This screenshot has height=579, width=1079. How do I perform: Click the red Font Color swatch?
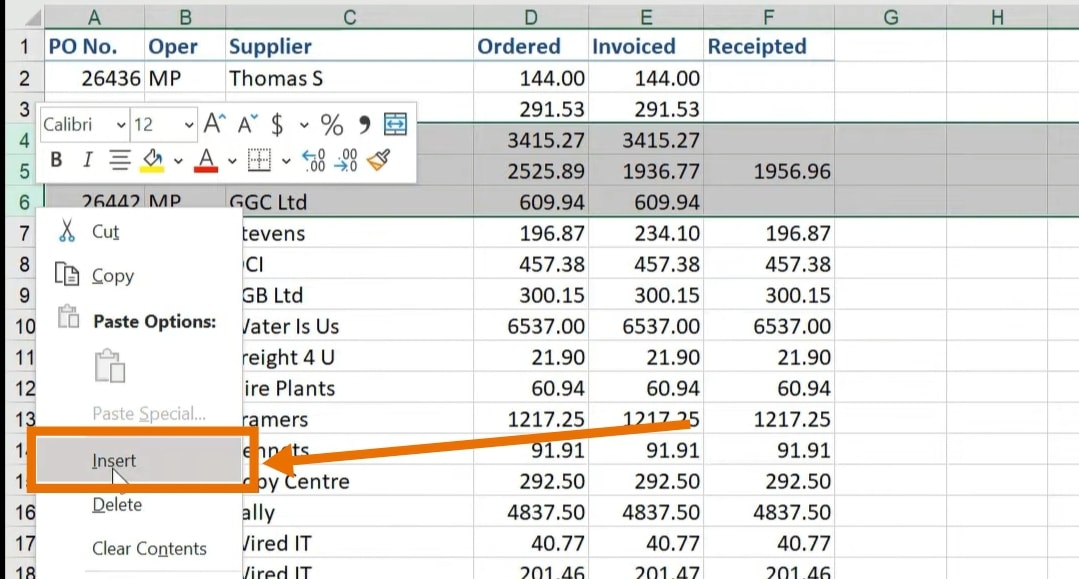click(x=206, y=159)
